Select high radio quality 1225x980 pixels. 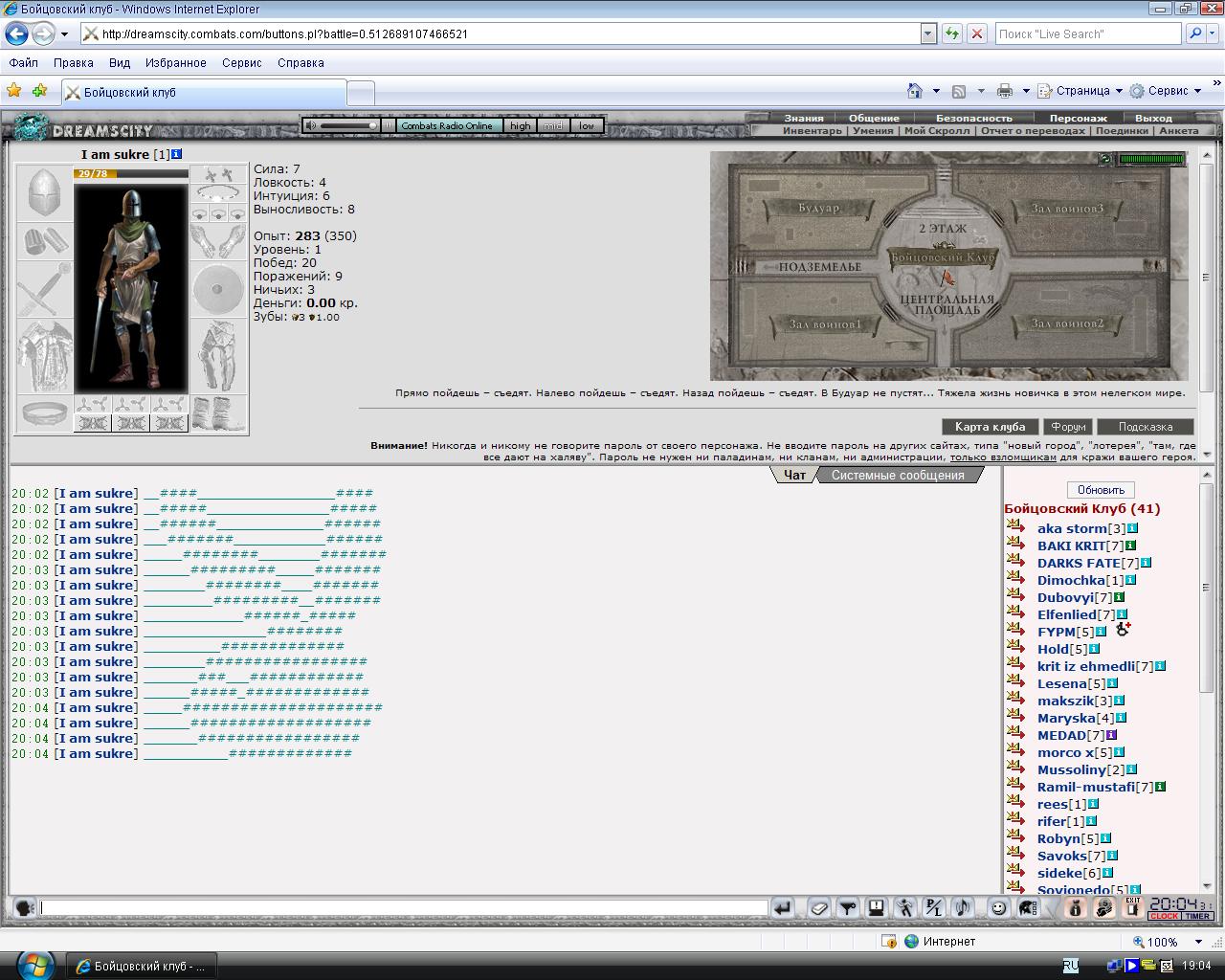click(x=520, y=125)
